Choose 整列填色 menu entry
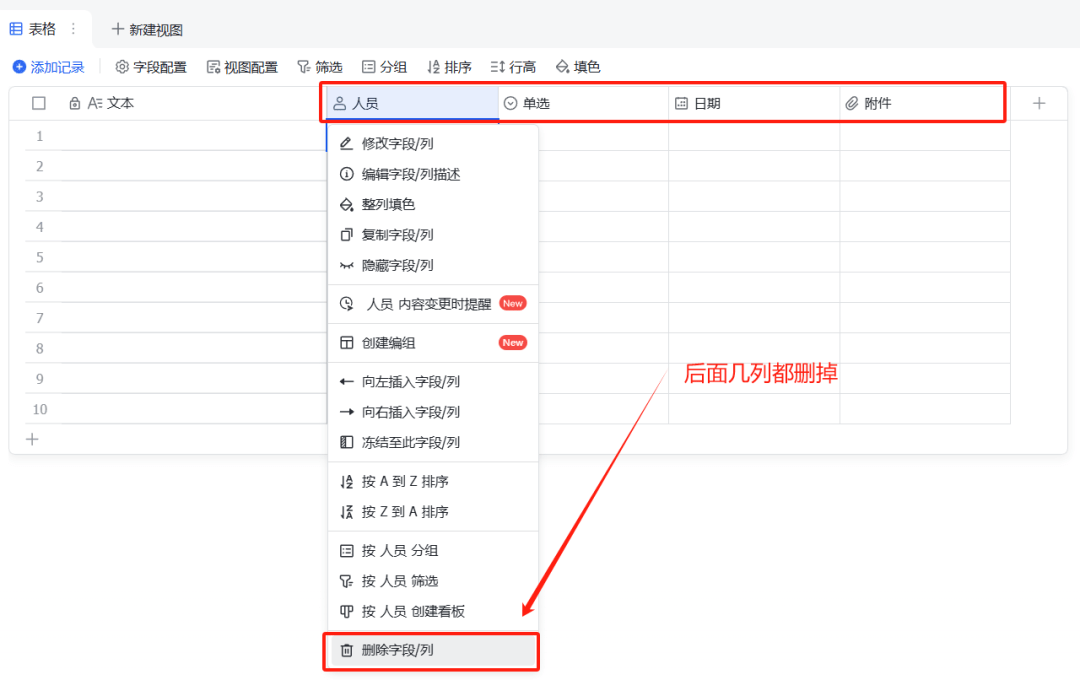Viewport: 1080px width, 680px height. (433, 205)
